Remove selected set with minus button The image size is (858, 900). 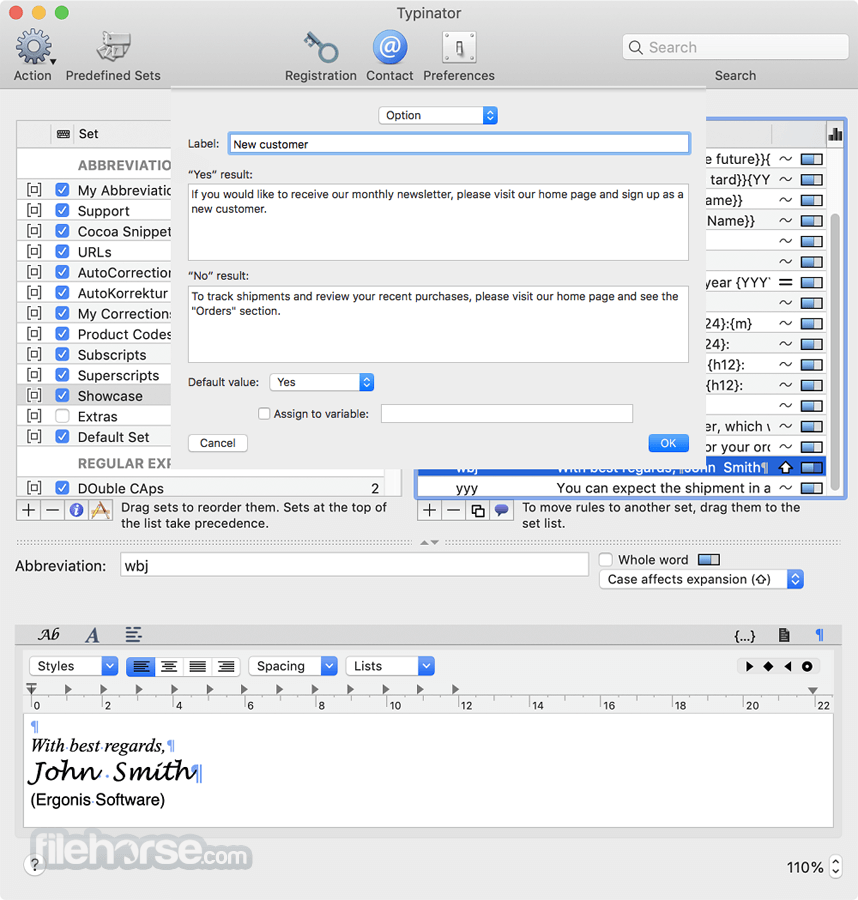click(x=52, y=510)
